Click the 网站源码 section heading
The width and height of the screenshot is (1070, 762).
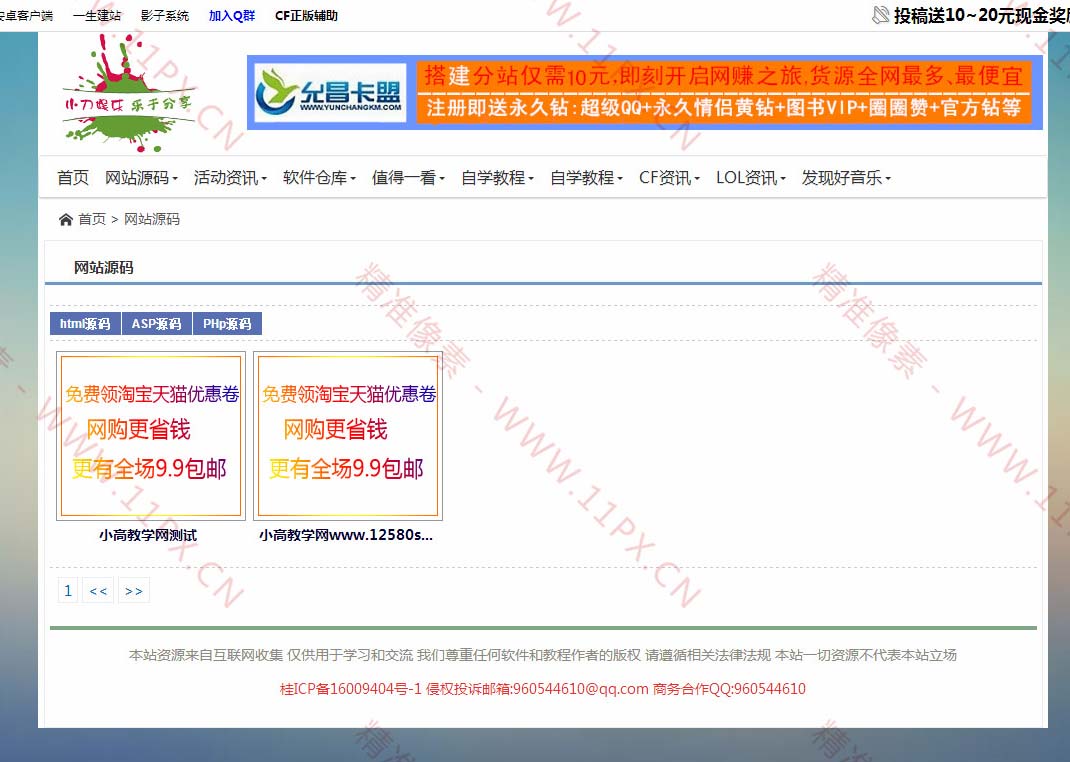point(104,268)
